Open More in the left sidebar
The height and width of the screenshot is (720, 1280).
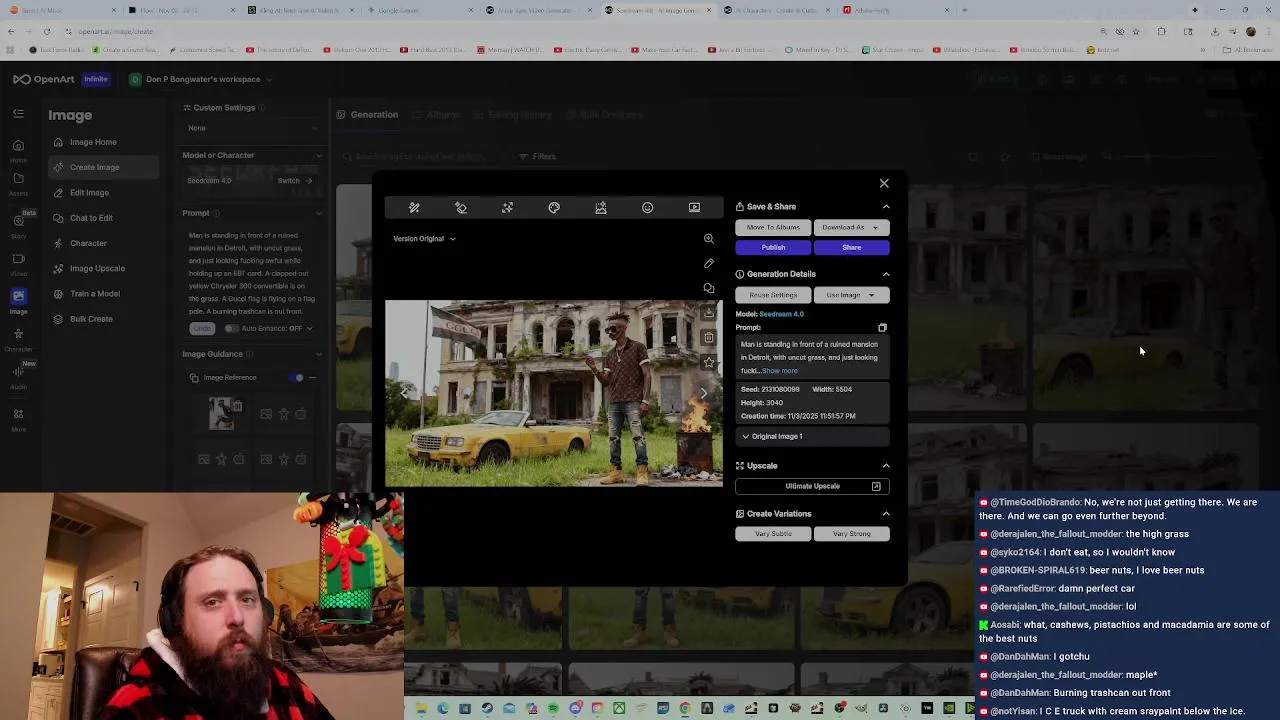18,420
